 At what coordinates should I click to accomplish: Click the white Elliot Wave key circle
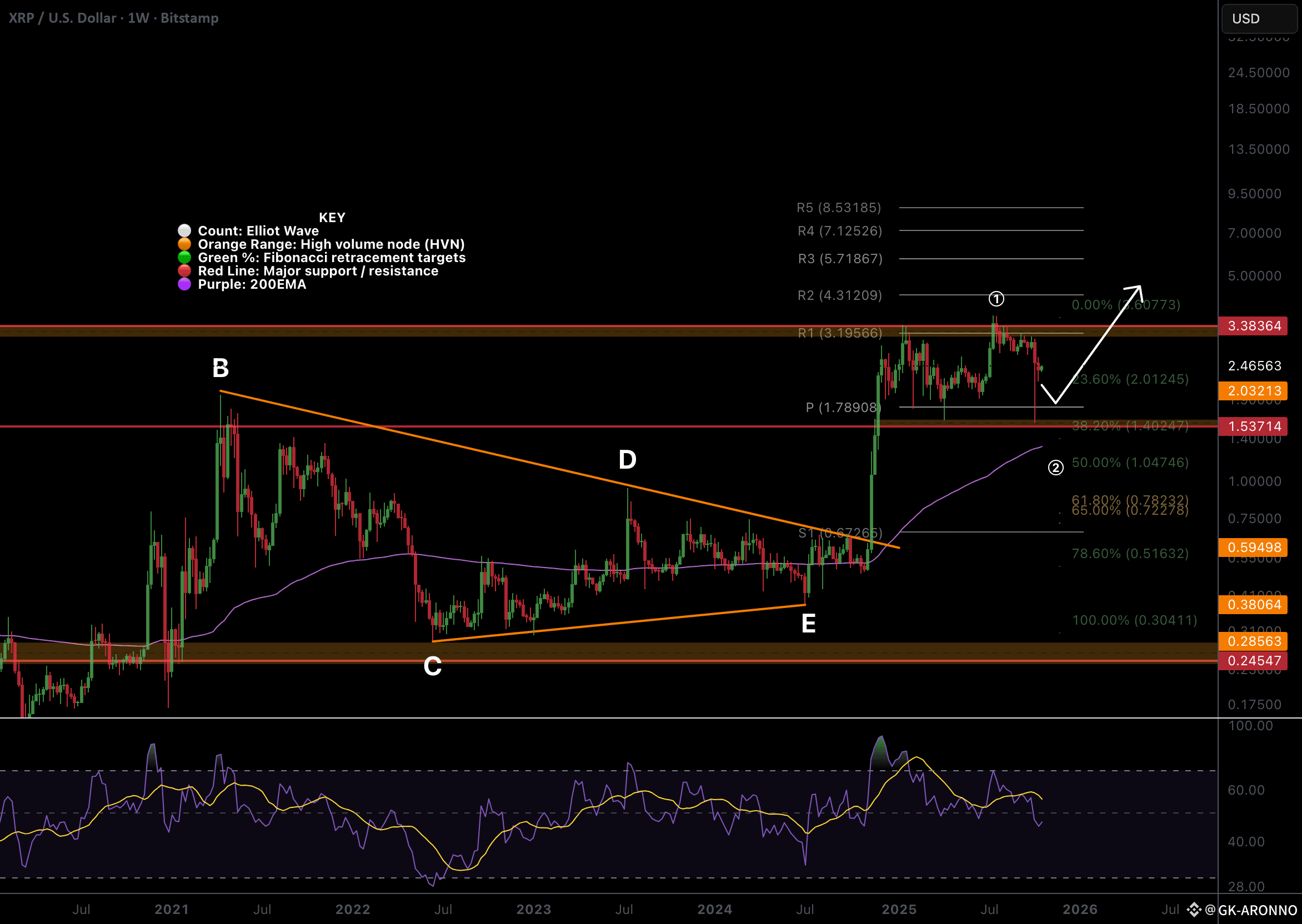(x=184, y=231)
